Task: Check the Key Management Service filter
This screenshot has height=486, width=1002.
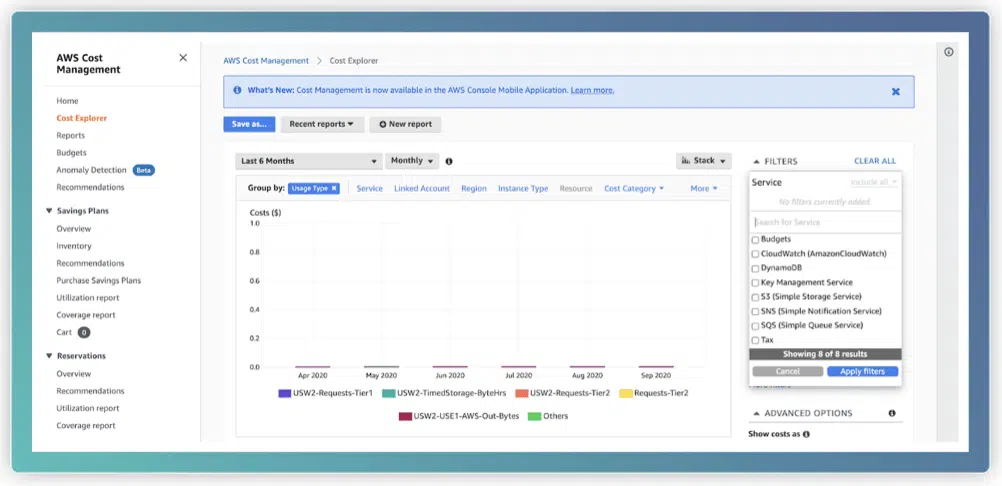Action: tap(755, 283)
